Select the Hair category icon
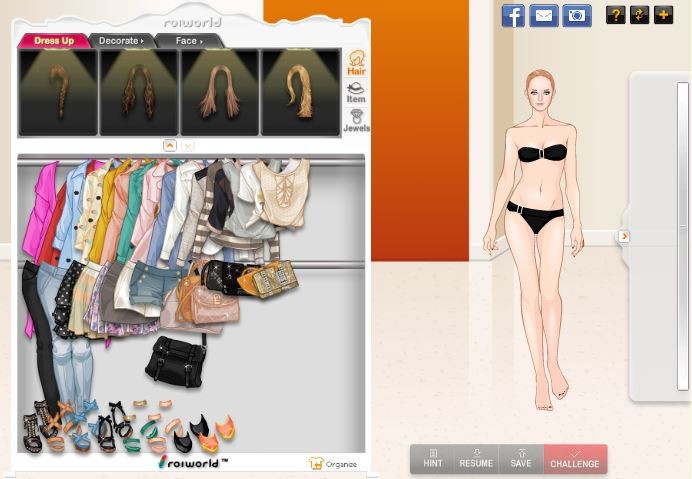 tap(356, 63)
